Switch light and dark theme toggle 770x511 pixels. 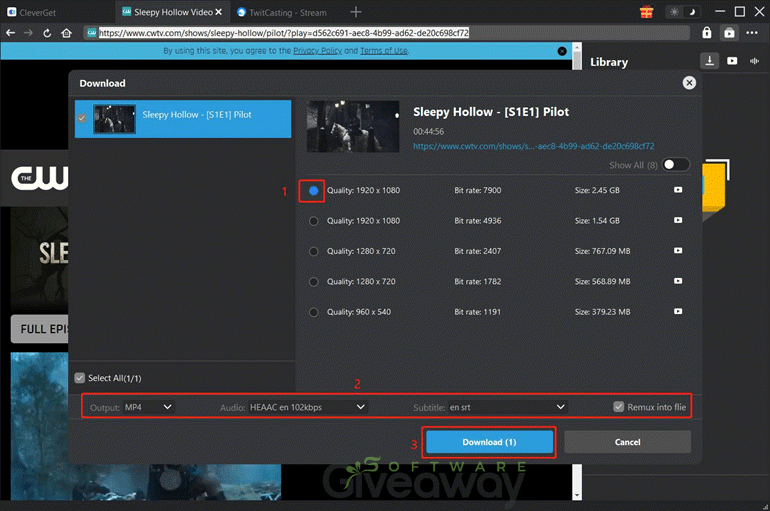(x=683, y=12)
